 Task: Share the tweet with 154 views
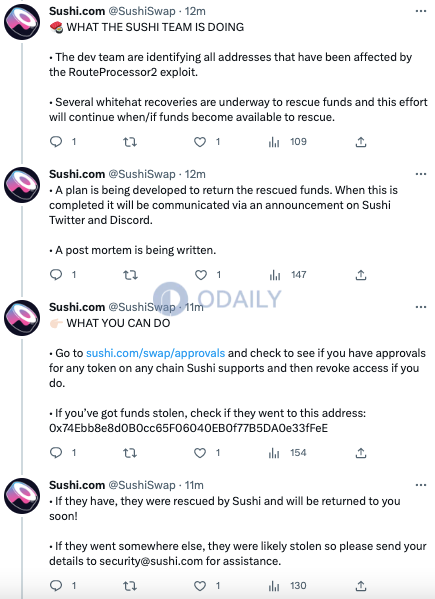click(x=361, y=453)
